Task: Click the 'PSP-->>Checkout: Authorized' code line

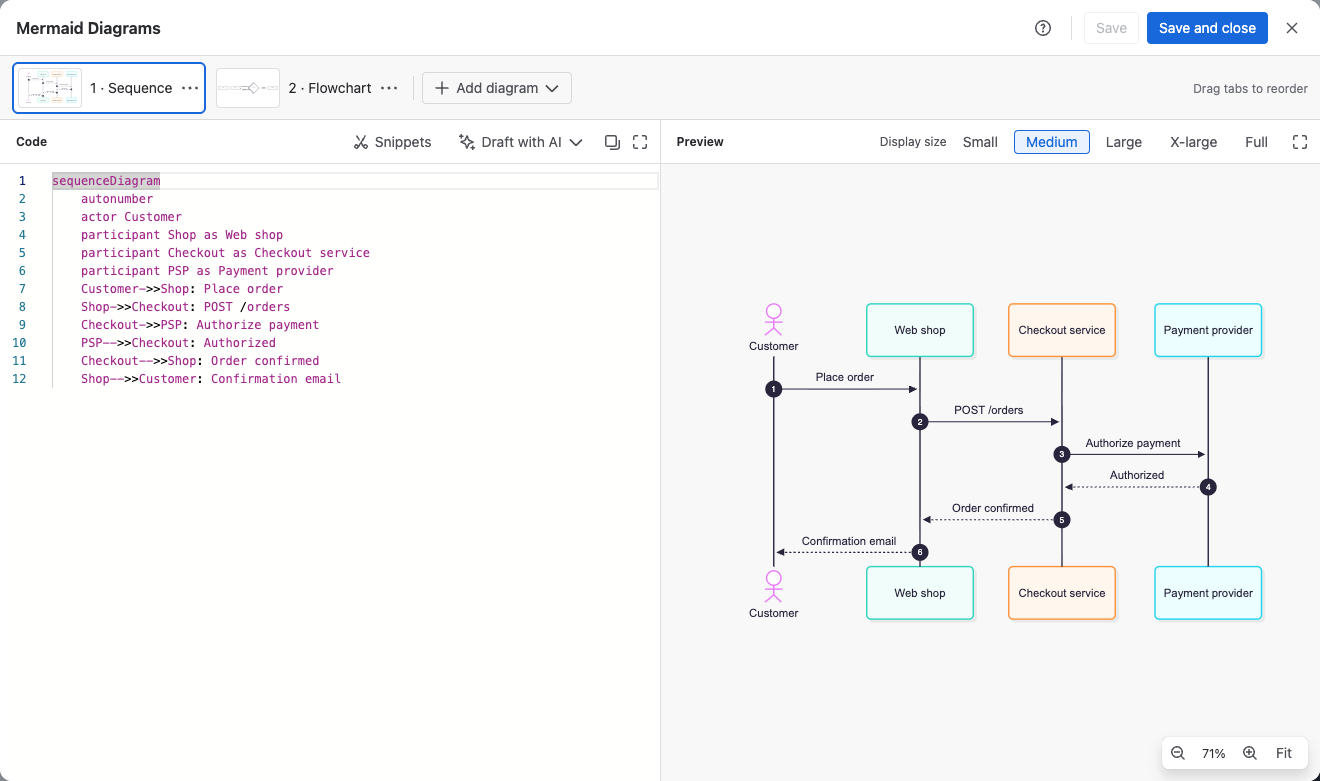Action: (x=178, y=343)
